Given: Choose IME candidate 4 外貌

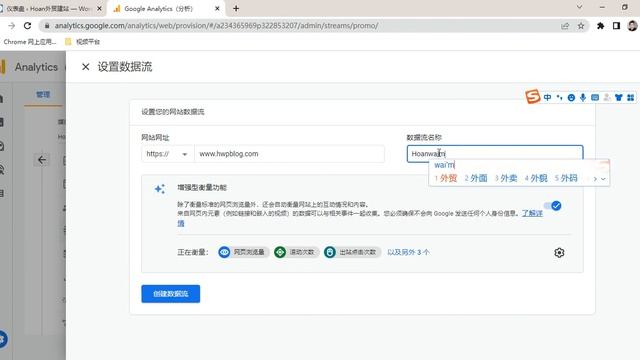Looking at the screenshot, I should 536,178.
